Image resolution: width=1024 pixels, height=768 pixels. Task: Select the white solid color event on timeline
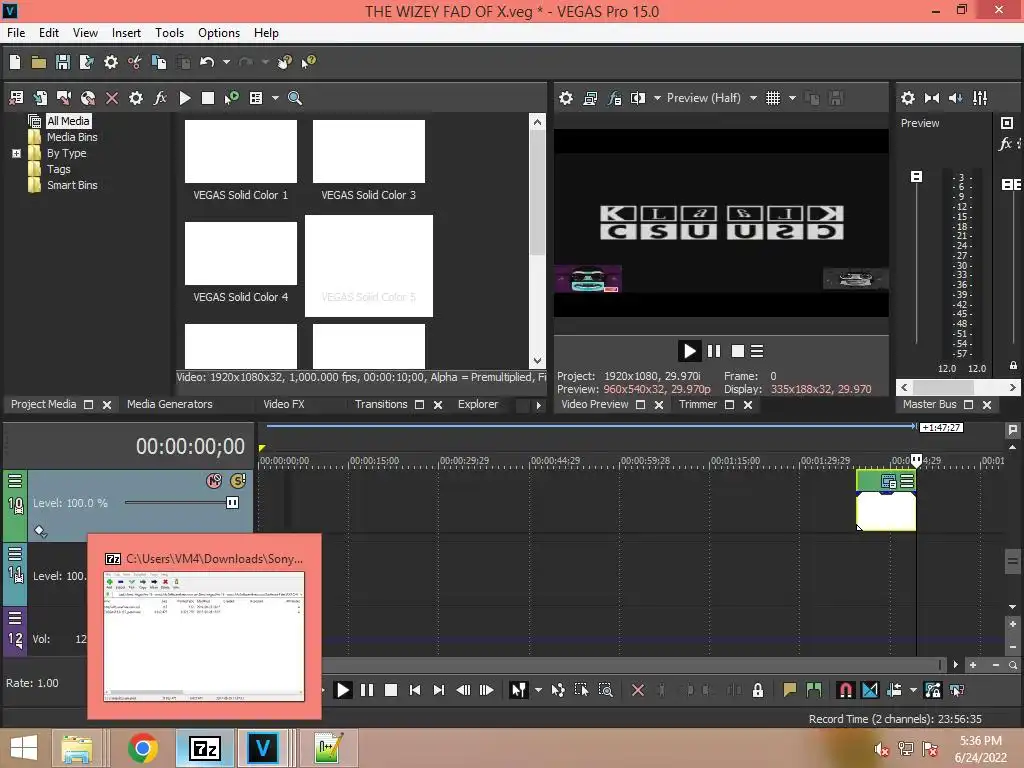(886, 510)
